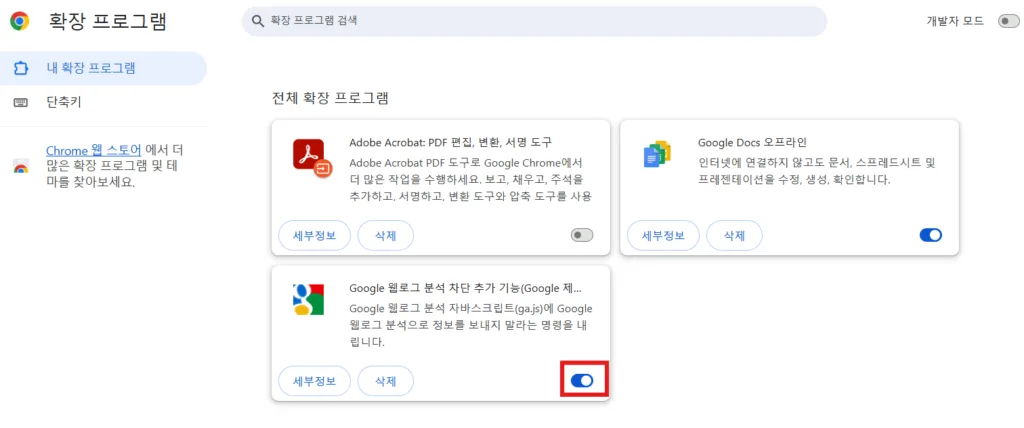Click the 단축키 keyboard icon
This screenshot has height=428, width=1024.
[x=21, y=103]
